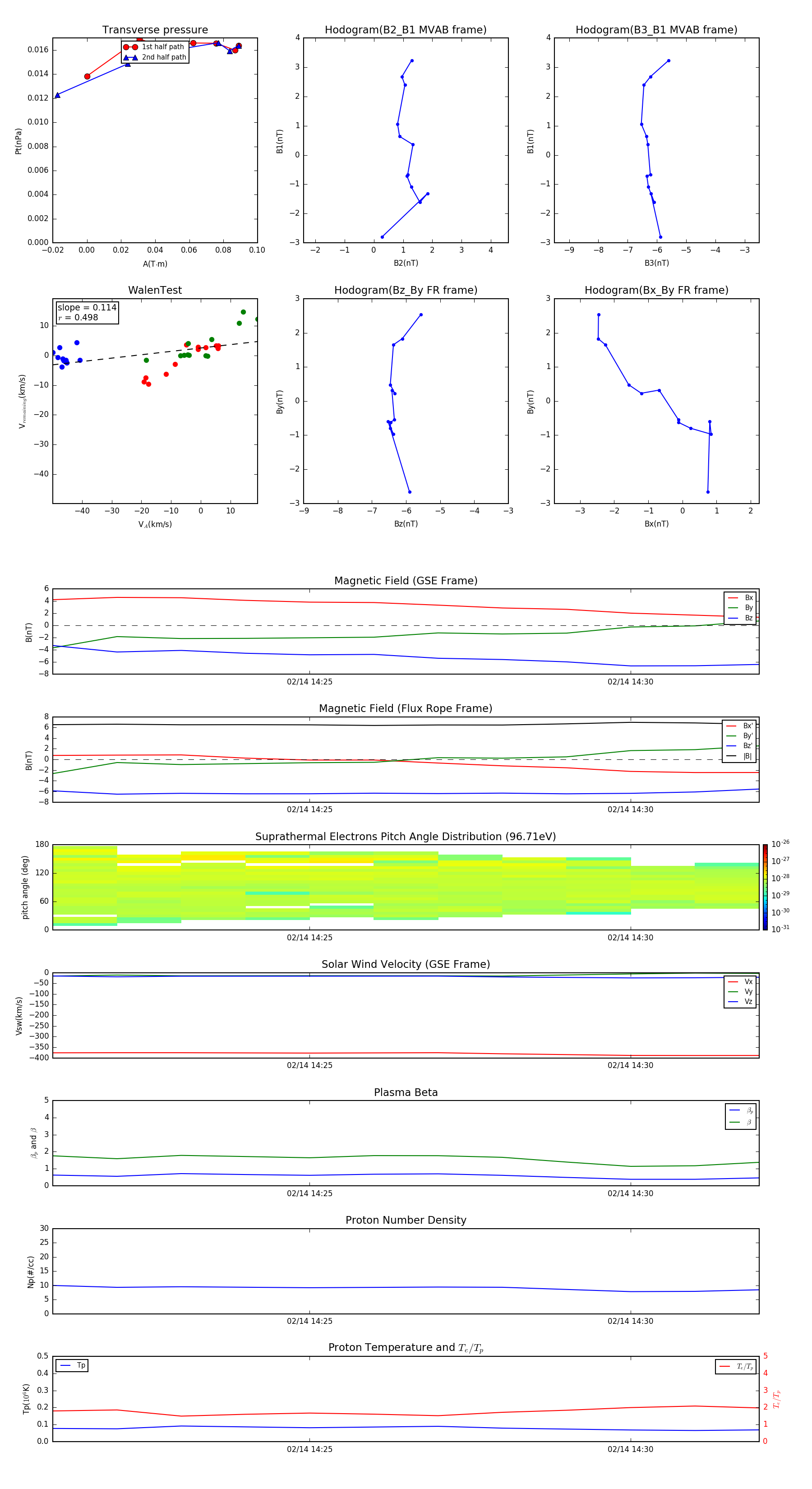
Task: Click the "Pt(nPa)" y-axis label
Action: pyautogui.click(x=18, y=140)
